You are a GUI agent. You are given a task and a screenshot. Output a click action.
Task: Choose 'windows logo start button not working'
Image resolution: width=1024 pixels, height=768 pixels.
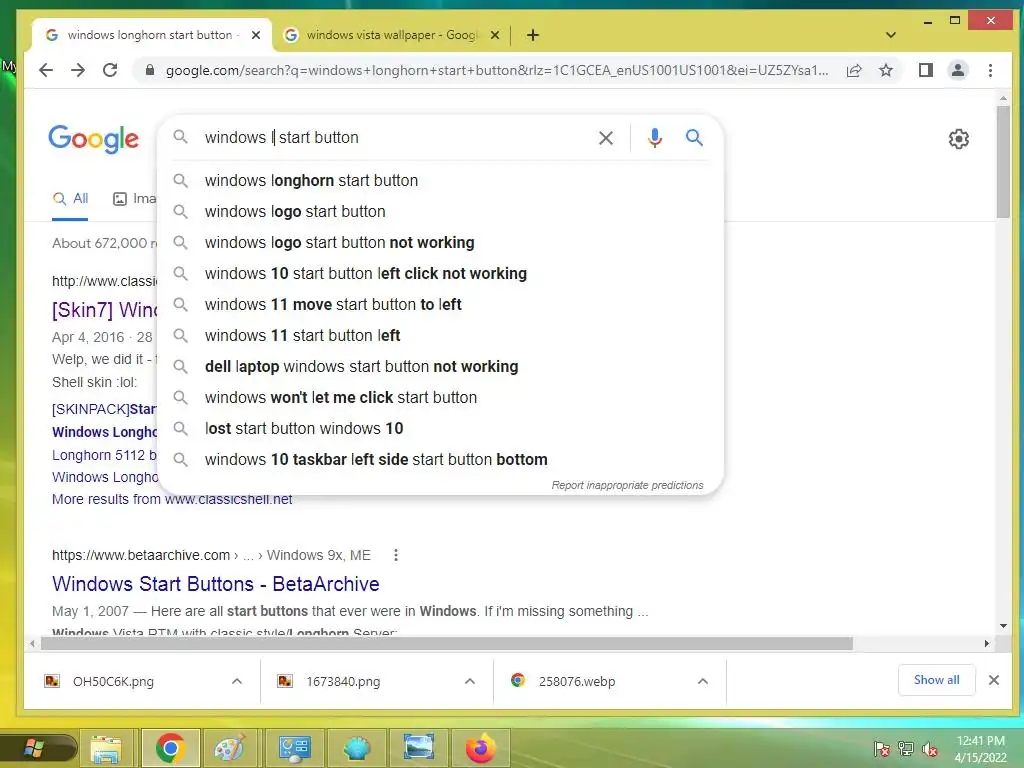coord(441,242)
